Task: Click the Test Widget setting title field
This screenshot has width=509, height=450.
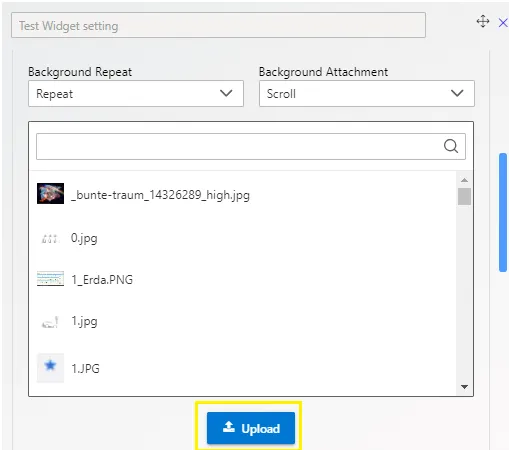Action: click(218, 25)
